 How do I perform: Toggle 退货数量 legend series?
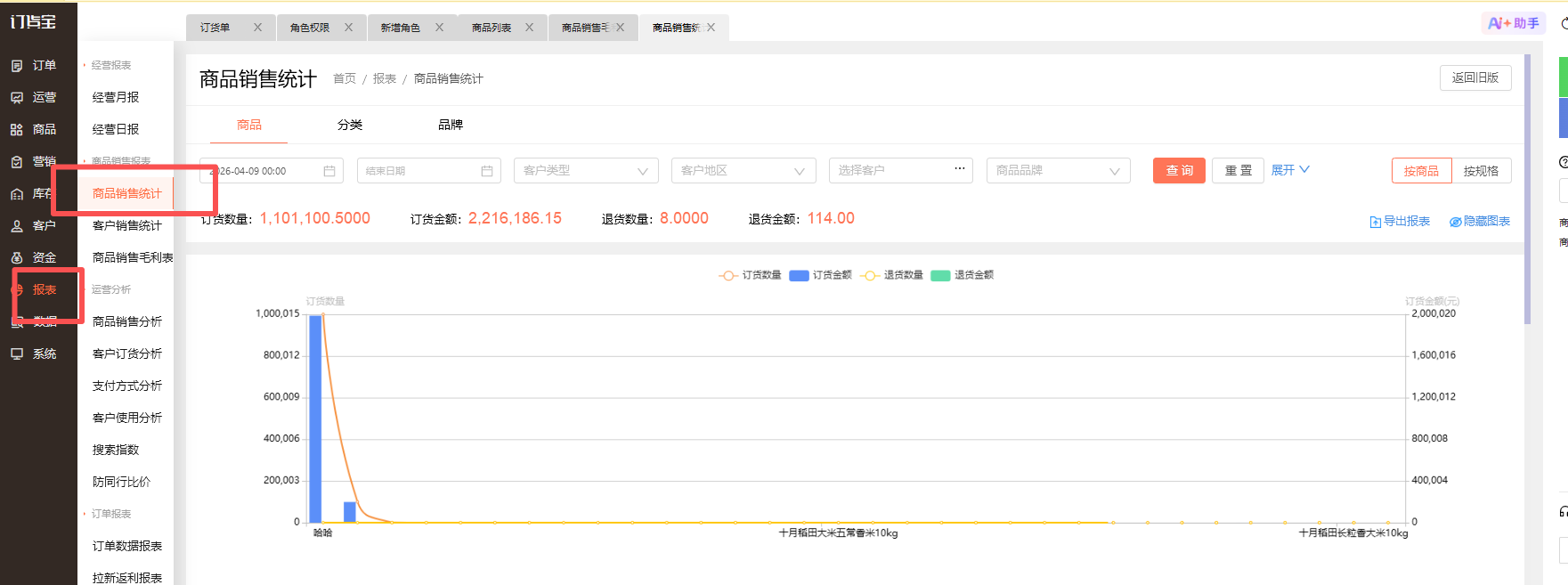[x=891, y=275]
